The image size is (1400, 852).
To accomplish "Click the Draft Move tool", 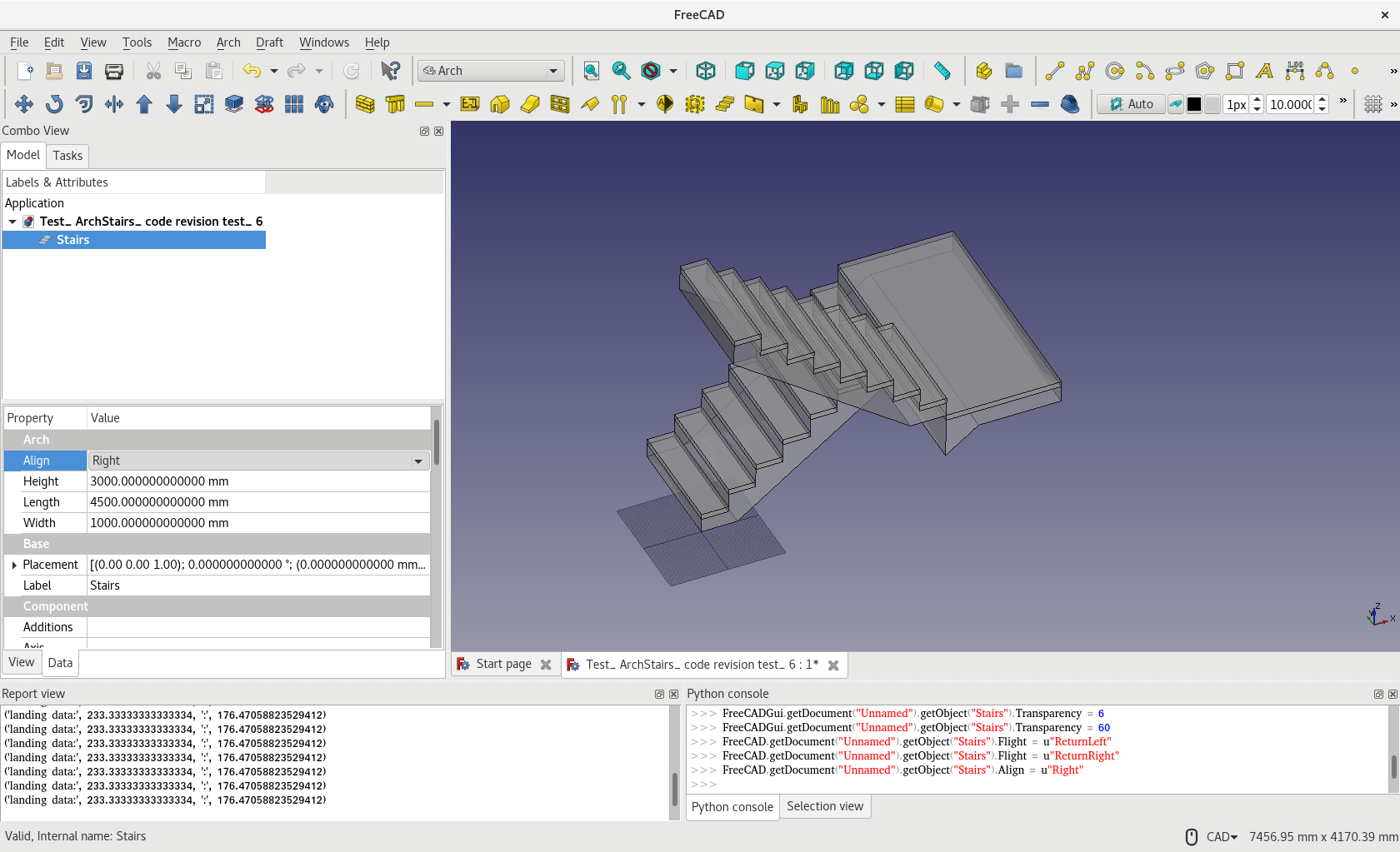I will coord(24,104).
